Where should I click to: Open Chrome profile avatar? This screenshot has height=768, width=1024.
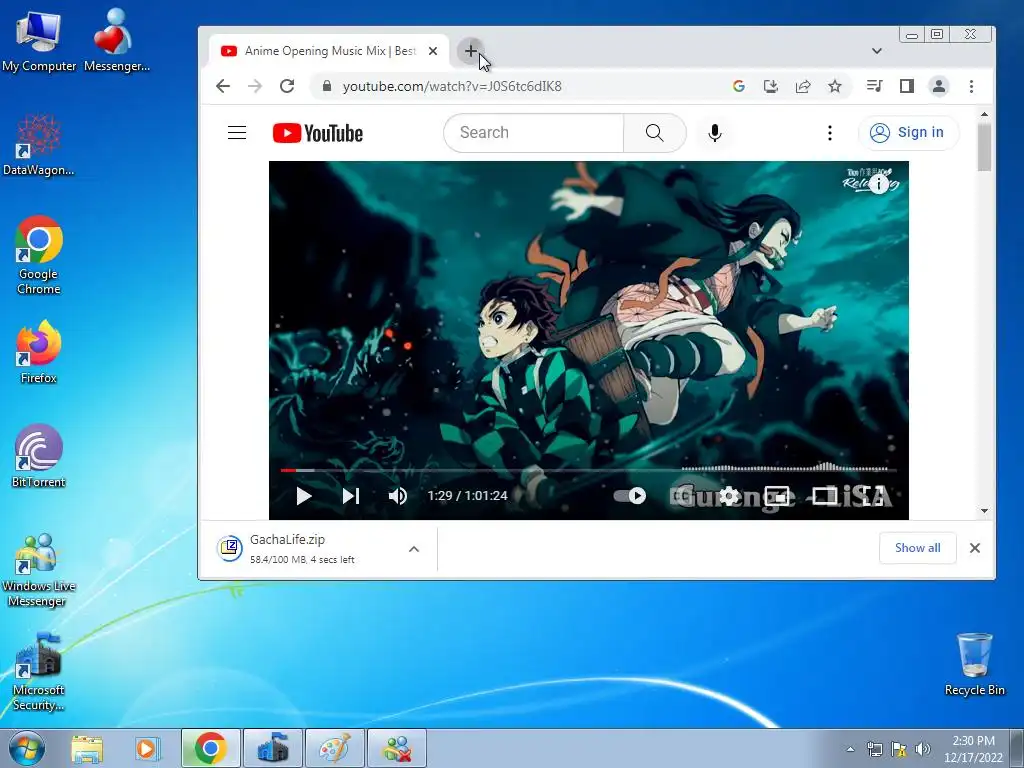click(x=938, y=86)
